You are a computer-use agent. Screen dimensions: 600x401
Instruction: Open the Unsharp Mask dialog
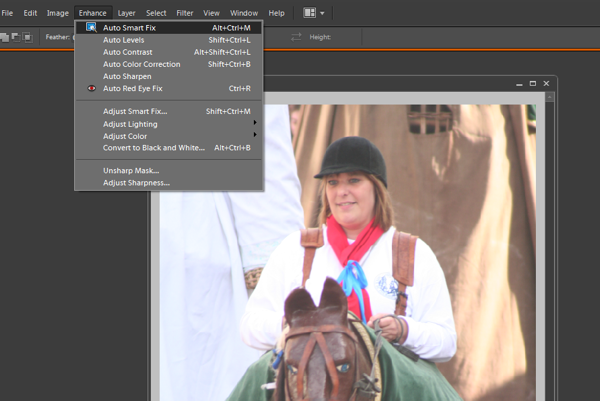130,171
